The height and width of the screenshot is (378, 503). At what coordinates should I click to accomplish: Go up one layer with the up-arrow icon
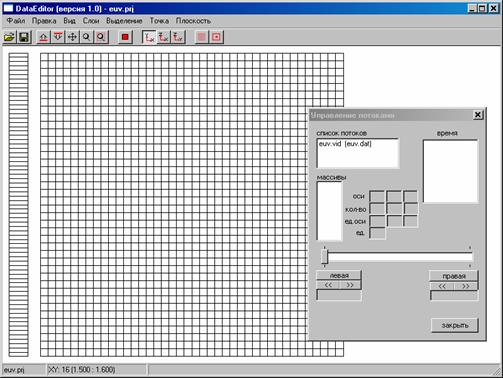coord(43,37)
